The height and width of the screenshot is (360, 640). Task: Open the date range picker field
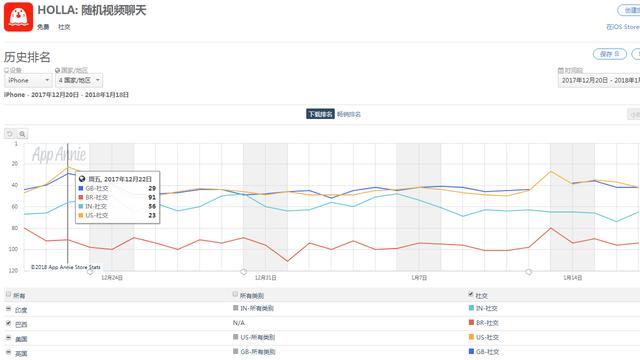(599, 80)
